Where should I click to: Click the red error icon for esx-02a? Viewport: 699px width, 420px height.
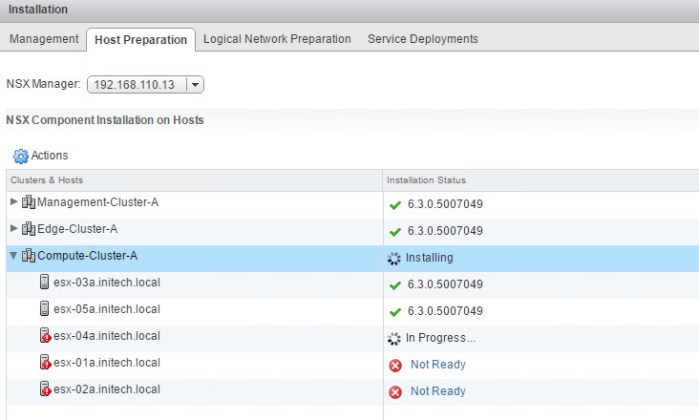coord(395,392)
